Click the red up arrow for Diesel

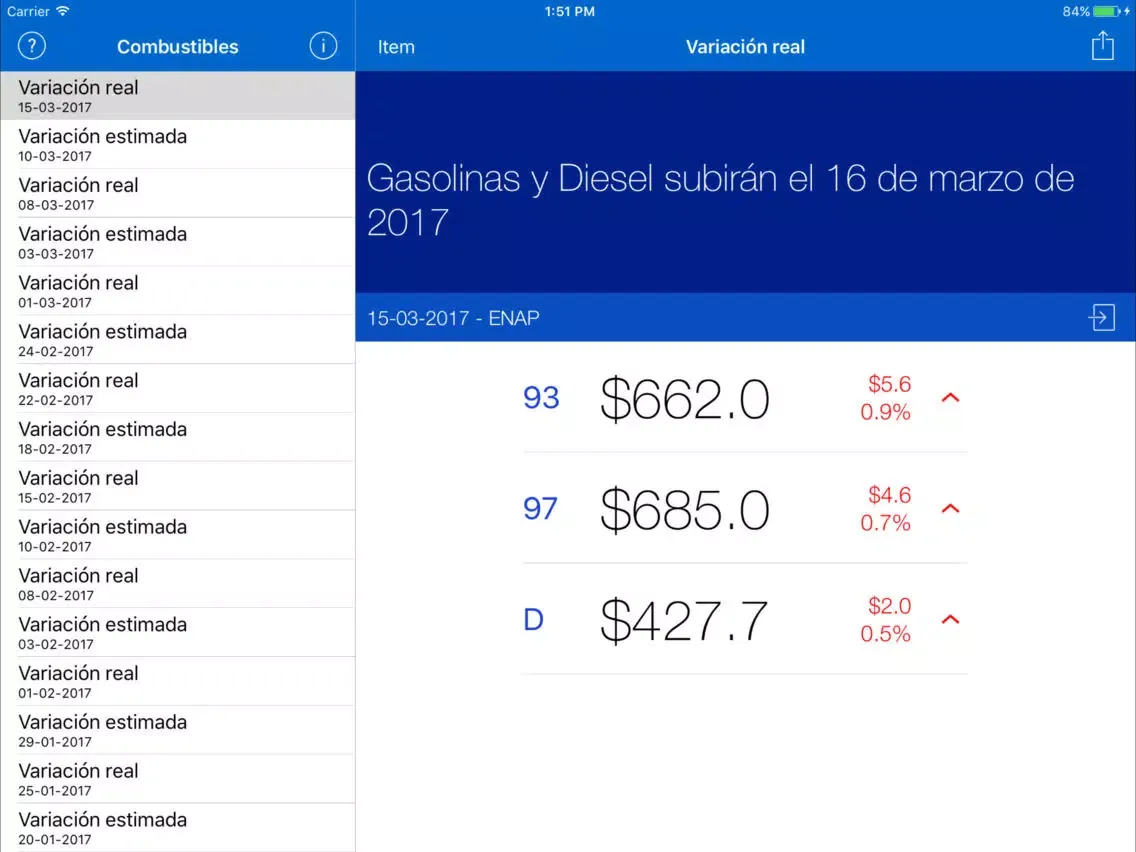point(951,619)
